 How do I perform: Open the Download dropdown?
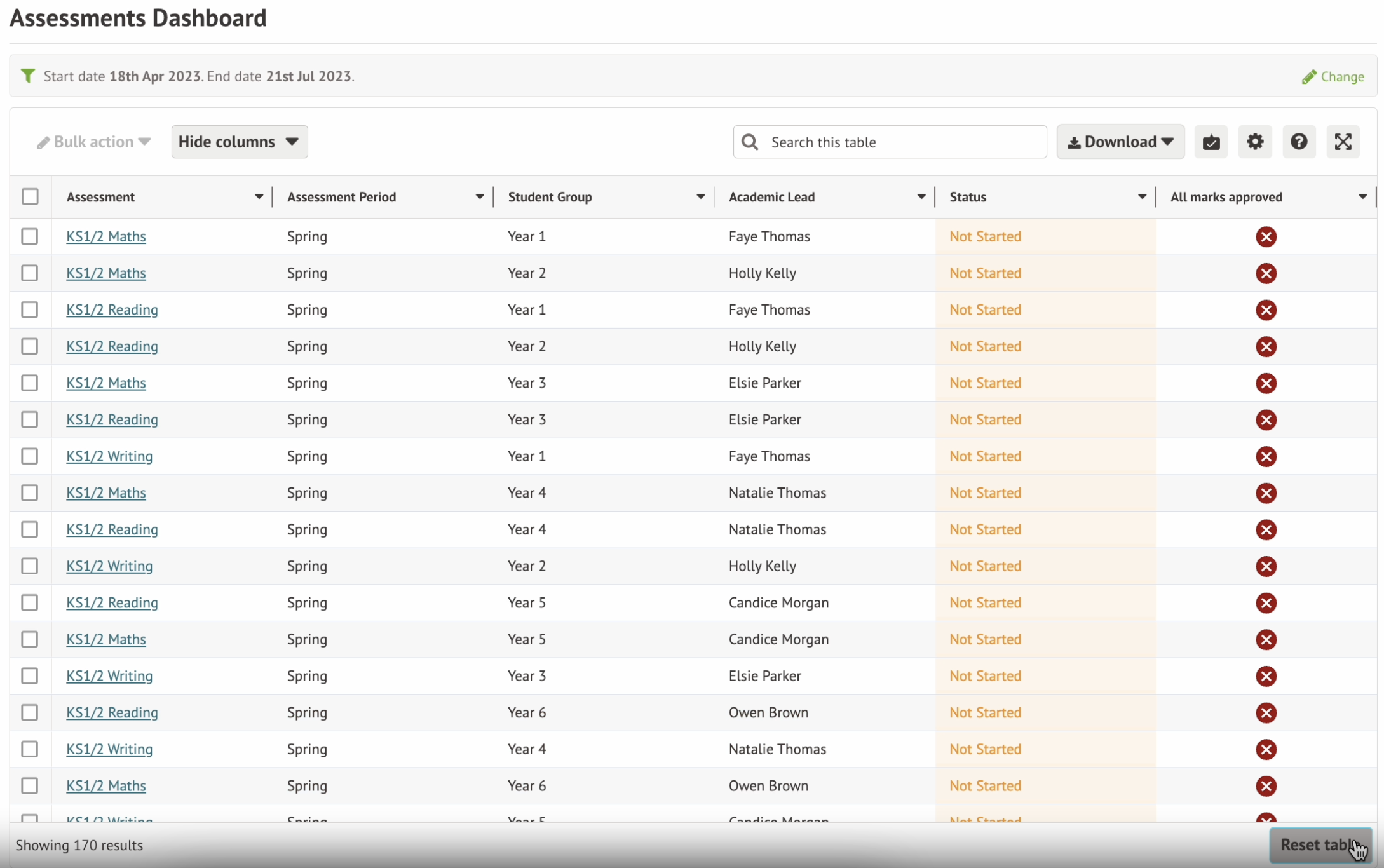(x=1120, y=142)
